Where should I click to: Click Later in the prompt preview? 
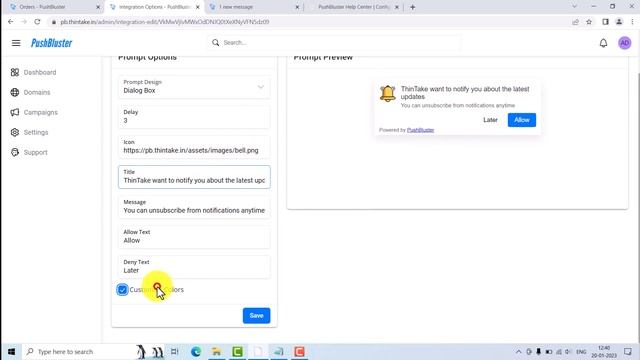point(490,120)
